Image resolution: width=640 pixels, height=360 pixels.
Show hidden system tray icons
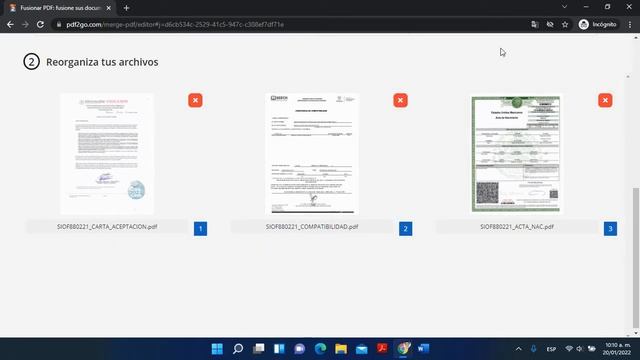pos(518,349)
